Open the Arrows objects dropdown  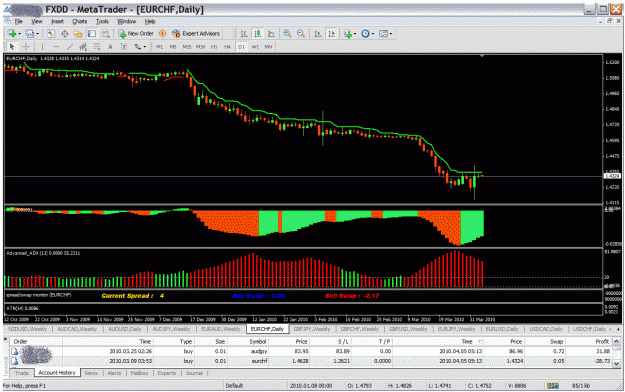click(x=140, y=47)
